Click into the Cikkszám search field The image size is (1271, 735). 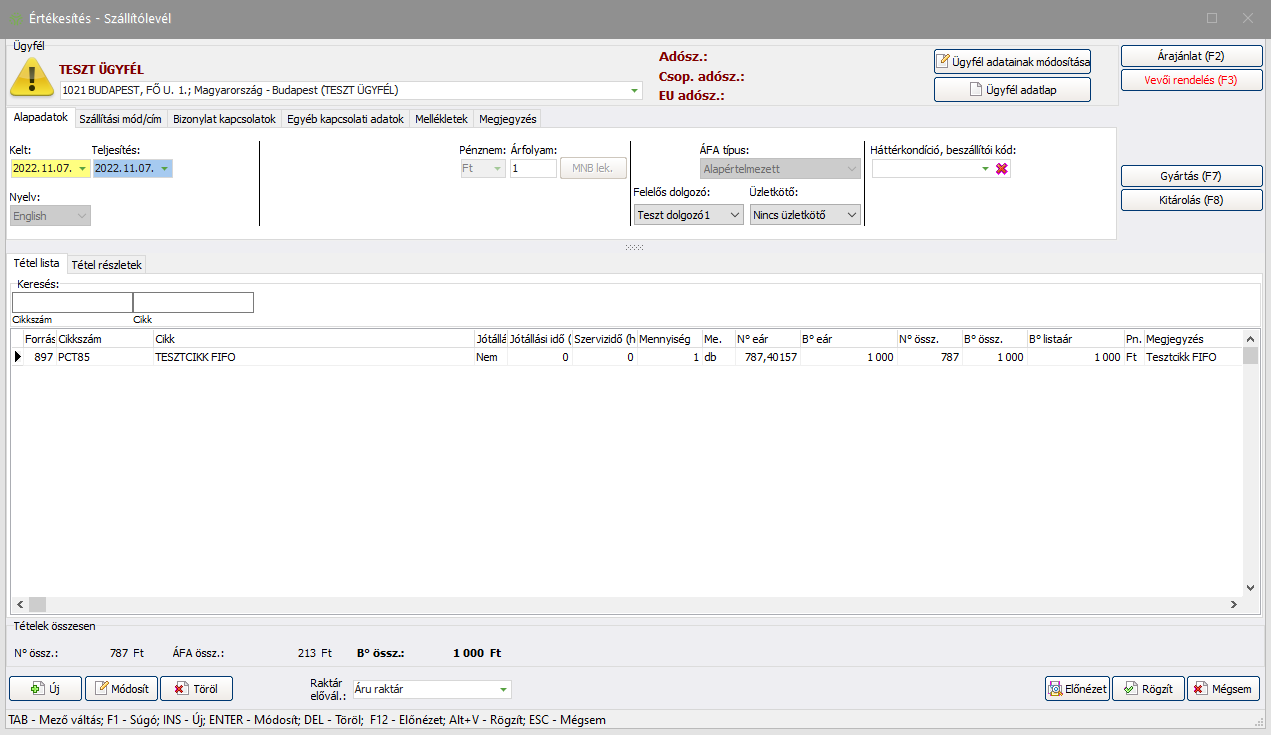point(72,302)
